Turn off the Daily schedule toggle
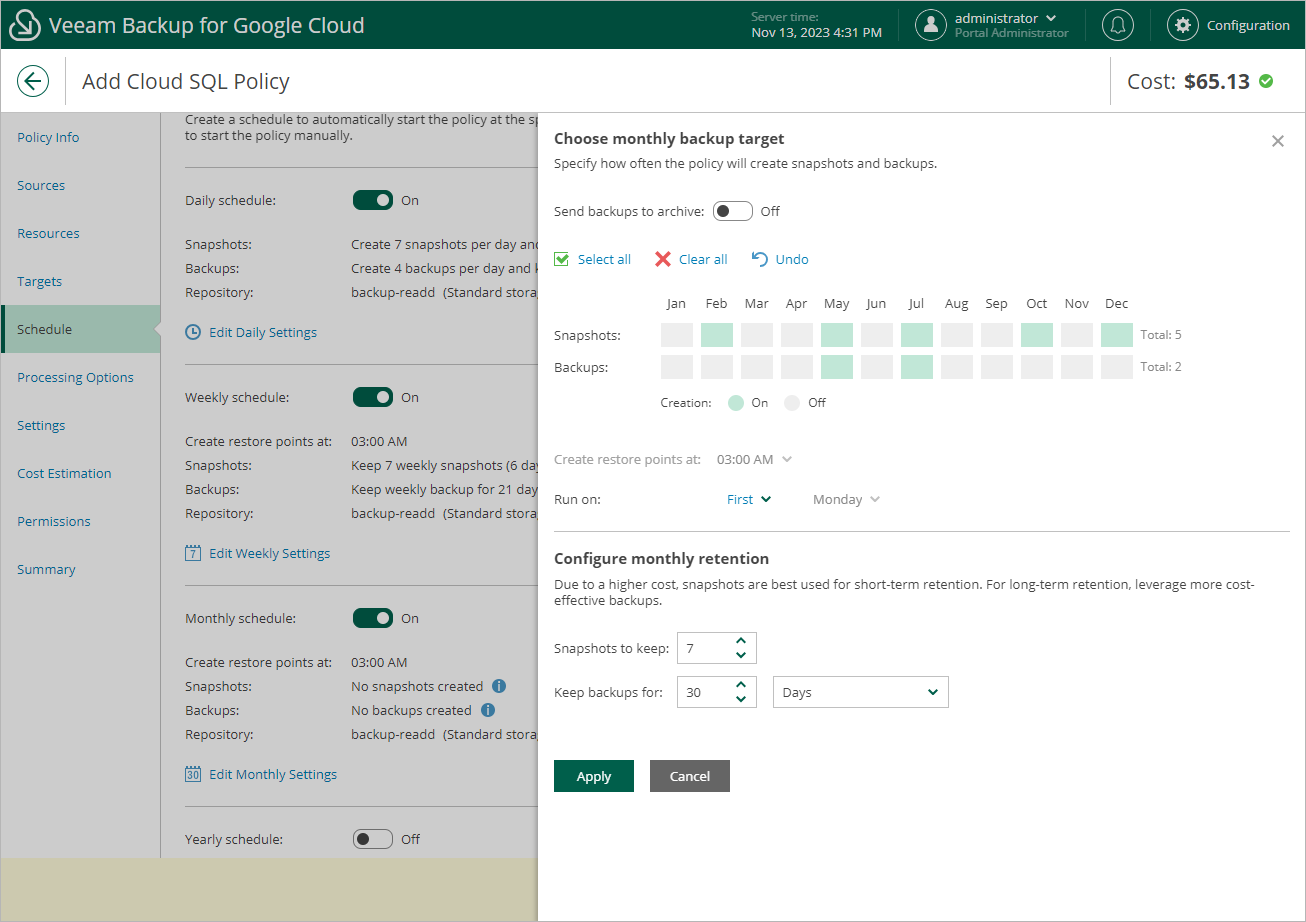This screenshot has height=922, width=1306. [373, 200]
